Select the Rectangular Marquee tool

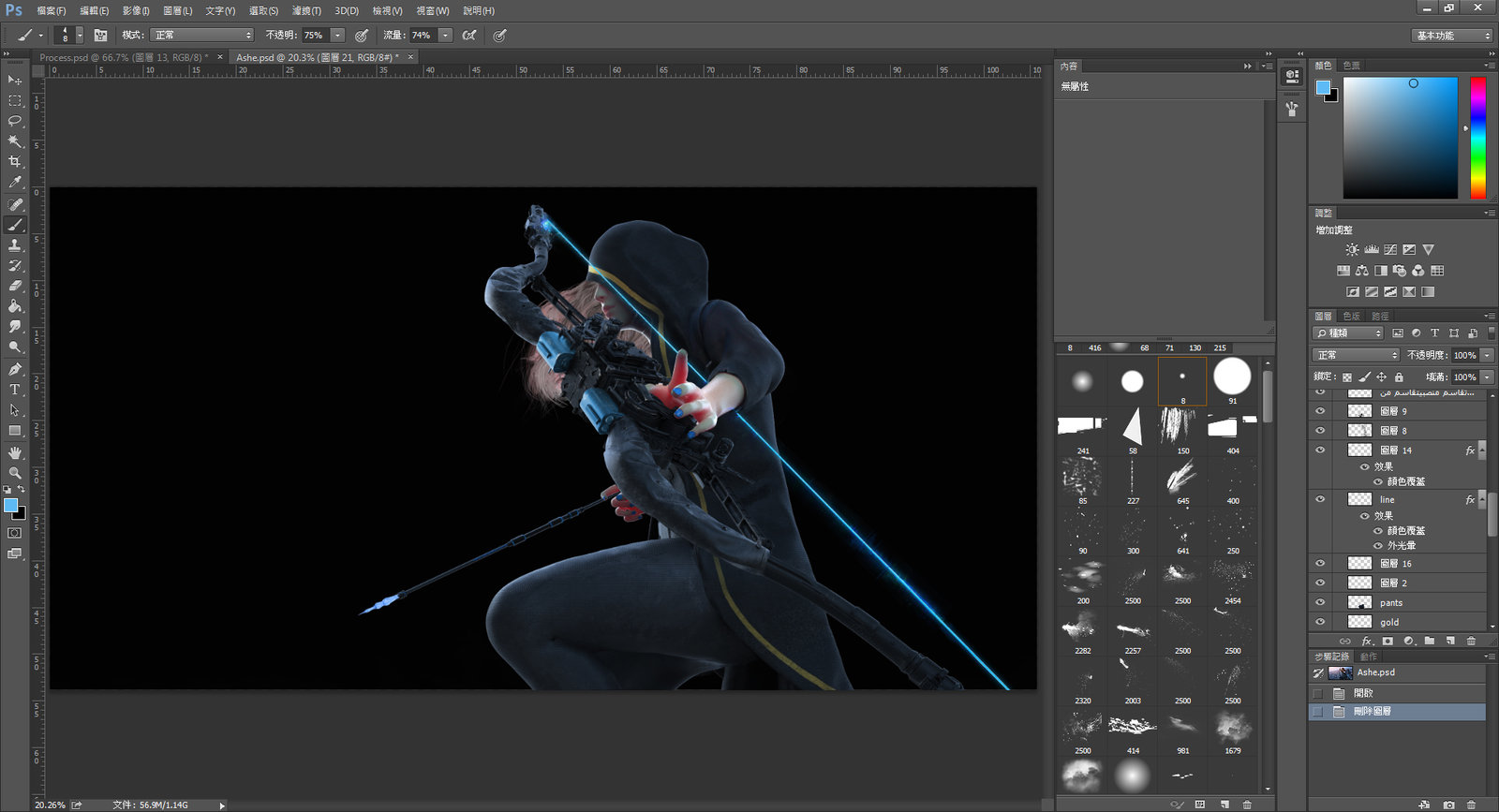[15, 100]
